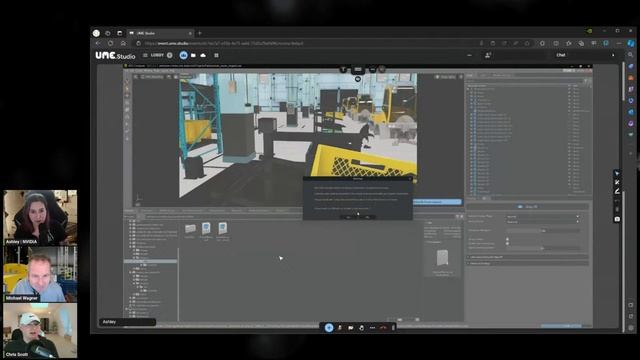The image size is (640, 360).
Task: Open the folder icon in UME toolbar
Action: pos(193,55)
